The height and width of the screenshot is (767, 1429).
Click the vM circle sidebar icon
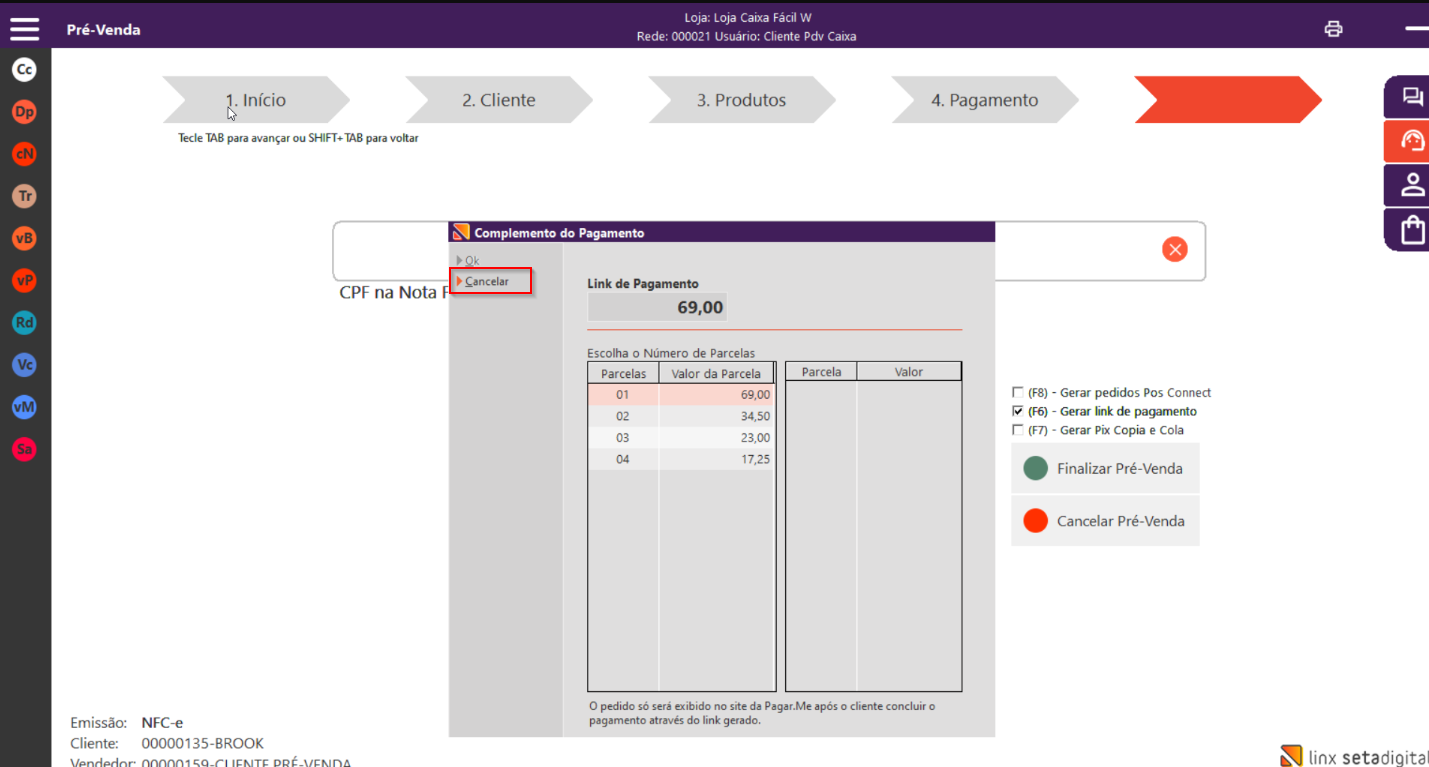24,407
